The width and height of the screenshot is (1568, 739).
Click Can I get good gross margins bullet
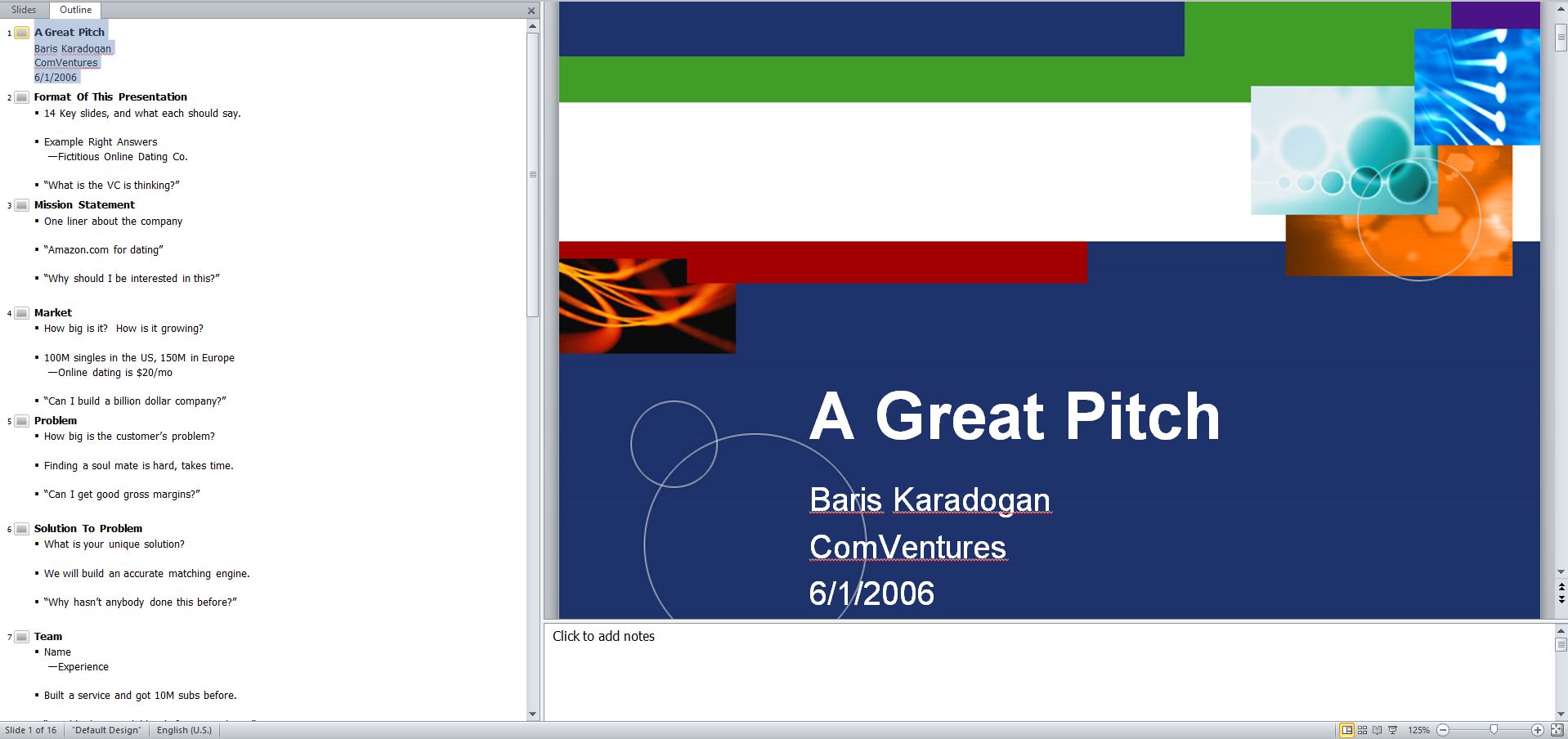click(122, 495)
